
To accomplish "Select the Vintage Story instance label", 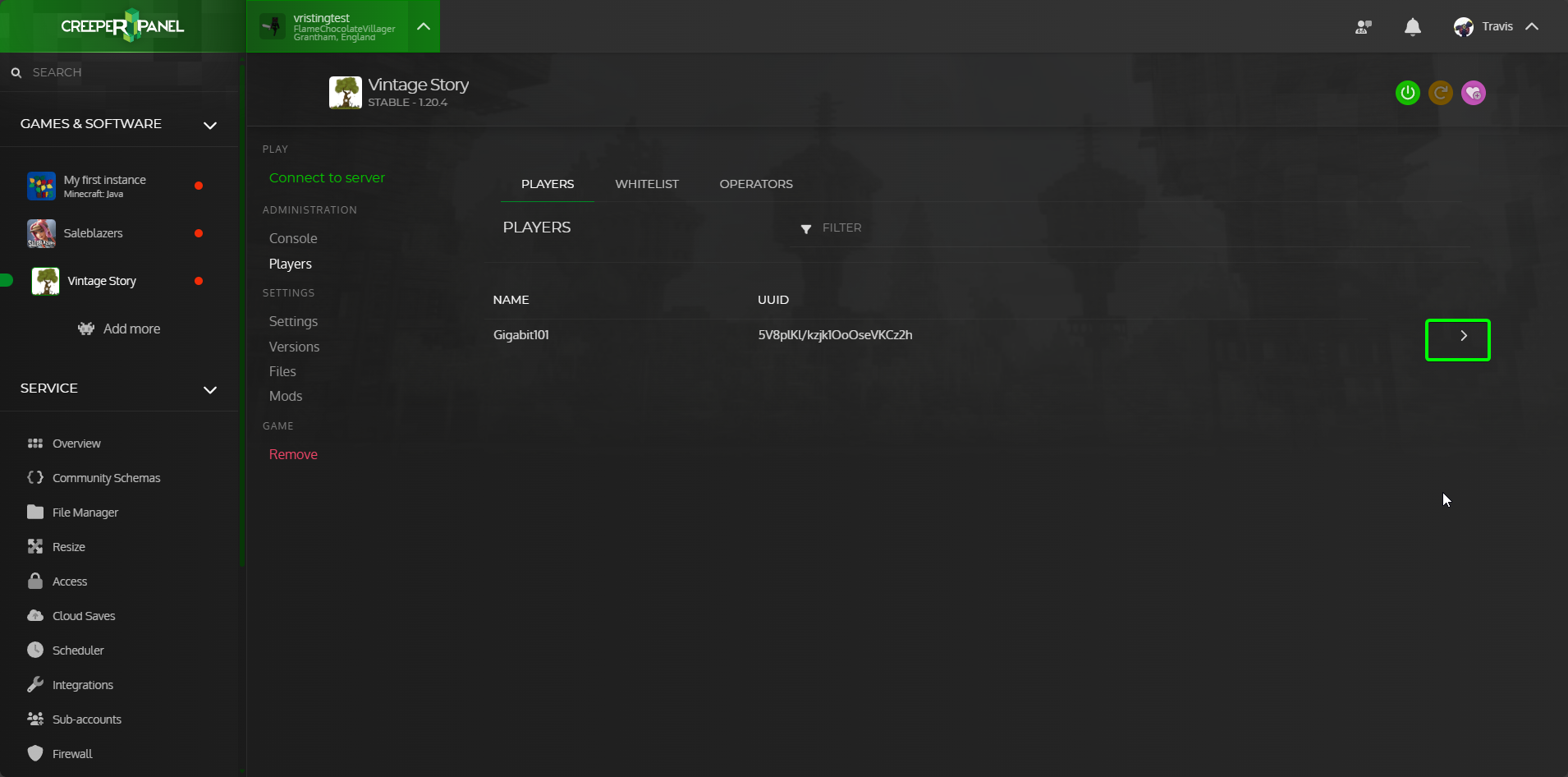I will (x=102, y=281).
